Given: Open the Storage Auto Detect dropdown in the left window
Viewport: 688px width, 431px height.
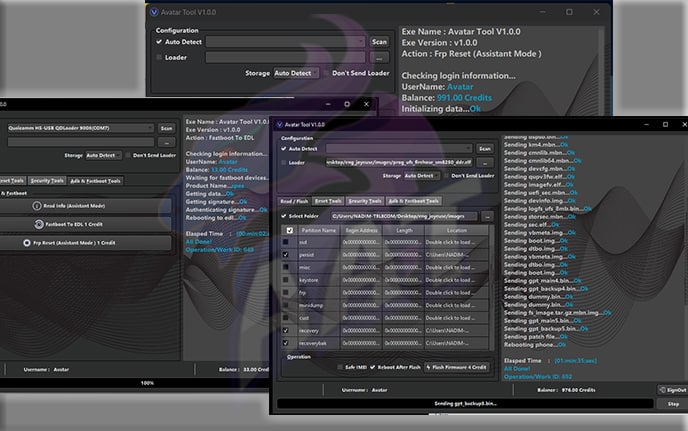Looking at the screenshot, I should tap(103, 155).
